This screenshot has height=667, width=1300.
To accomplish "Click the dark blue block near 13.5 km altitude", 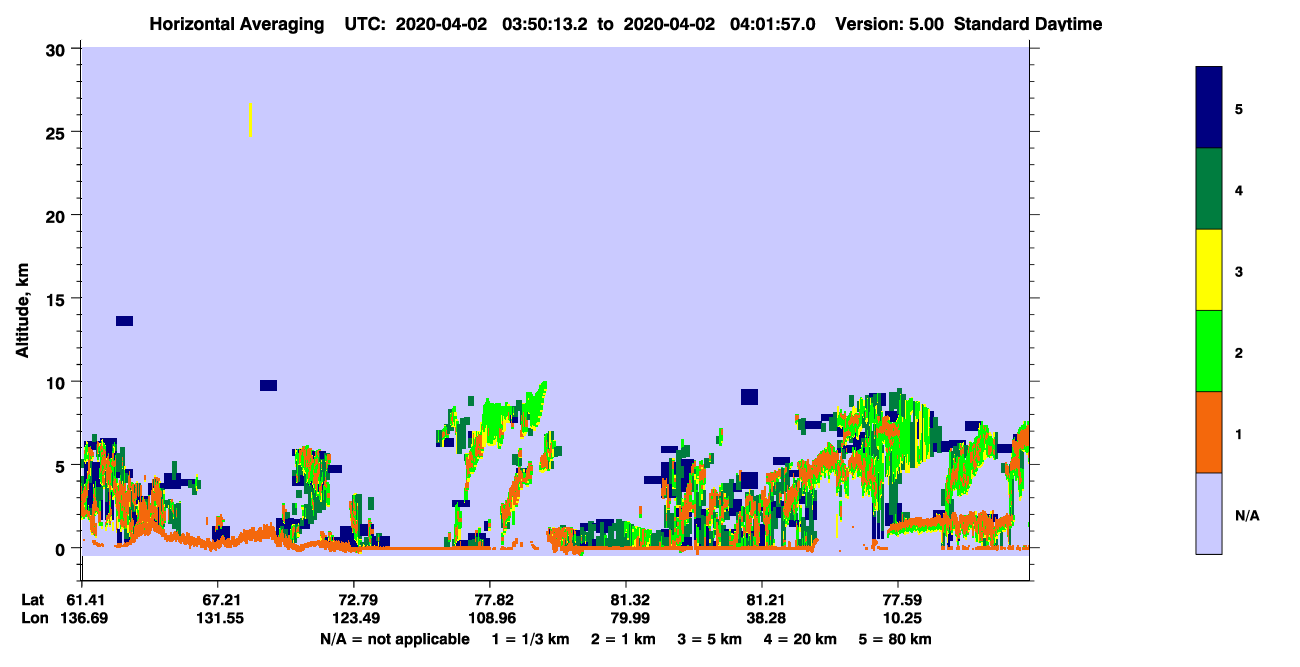I will tap(124, 321).
